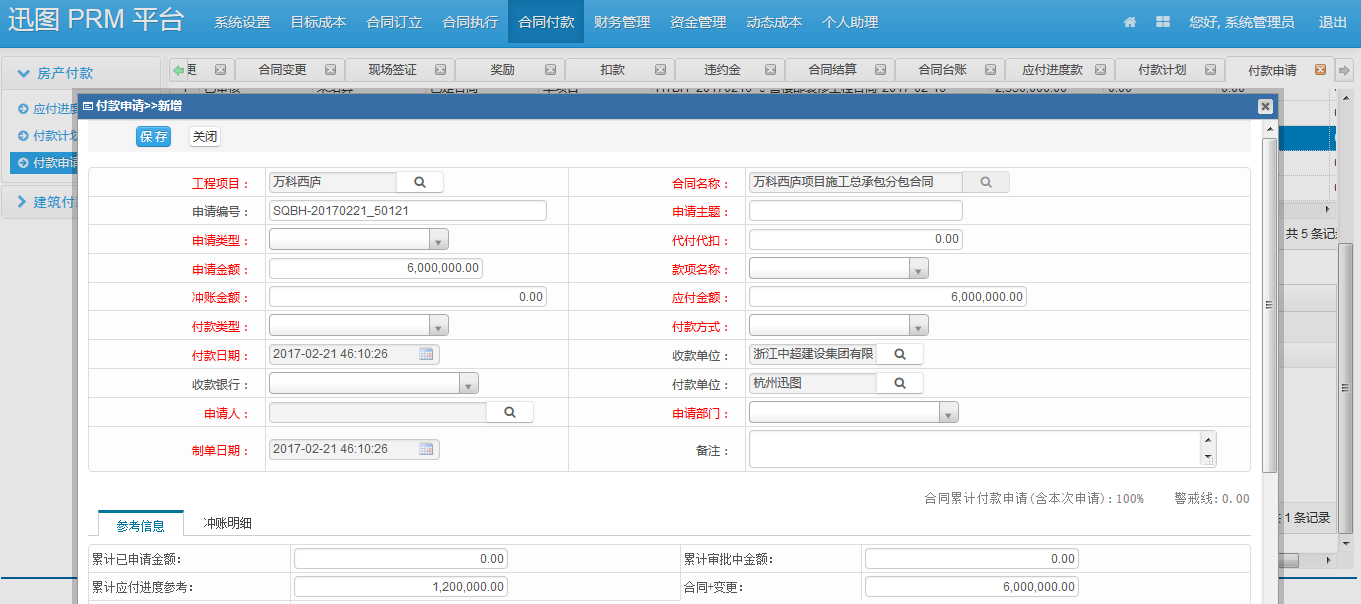Click the grid layout icon in header
This screenshot has width=1361, height=604.
(1163, 22)
